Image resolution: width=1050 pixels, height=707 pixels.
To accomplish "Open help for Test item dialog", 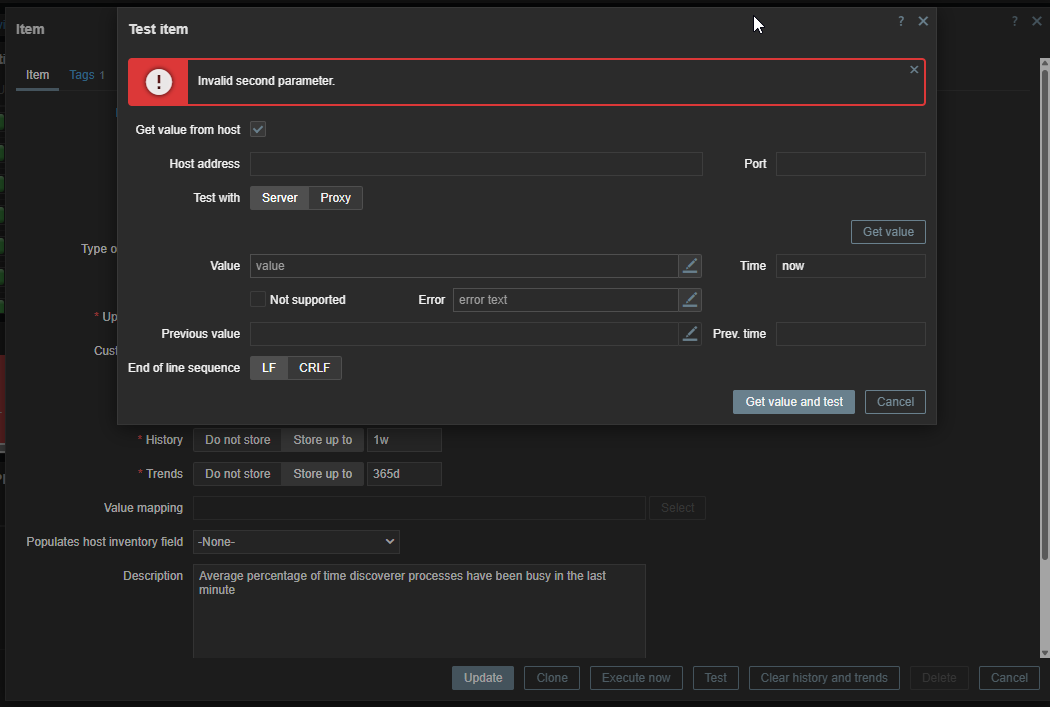I will (901, 22).
